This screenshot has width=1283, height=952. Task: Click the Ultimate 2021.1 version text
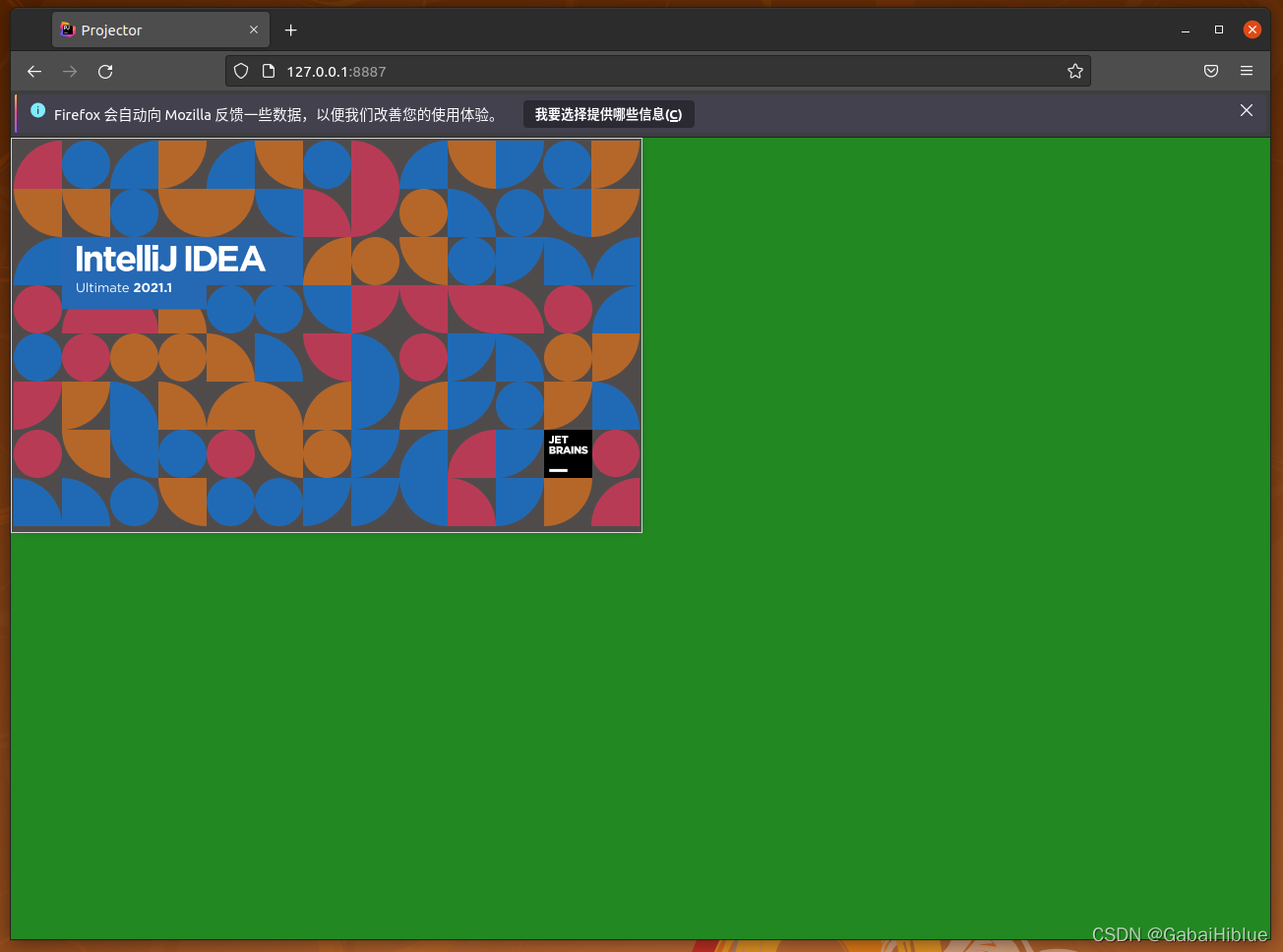(x=124, y=288)
